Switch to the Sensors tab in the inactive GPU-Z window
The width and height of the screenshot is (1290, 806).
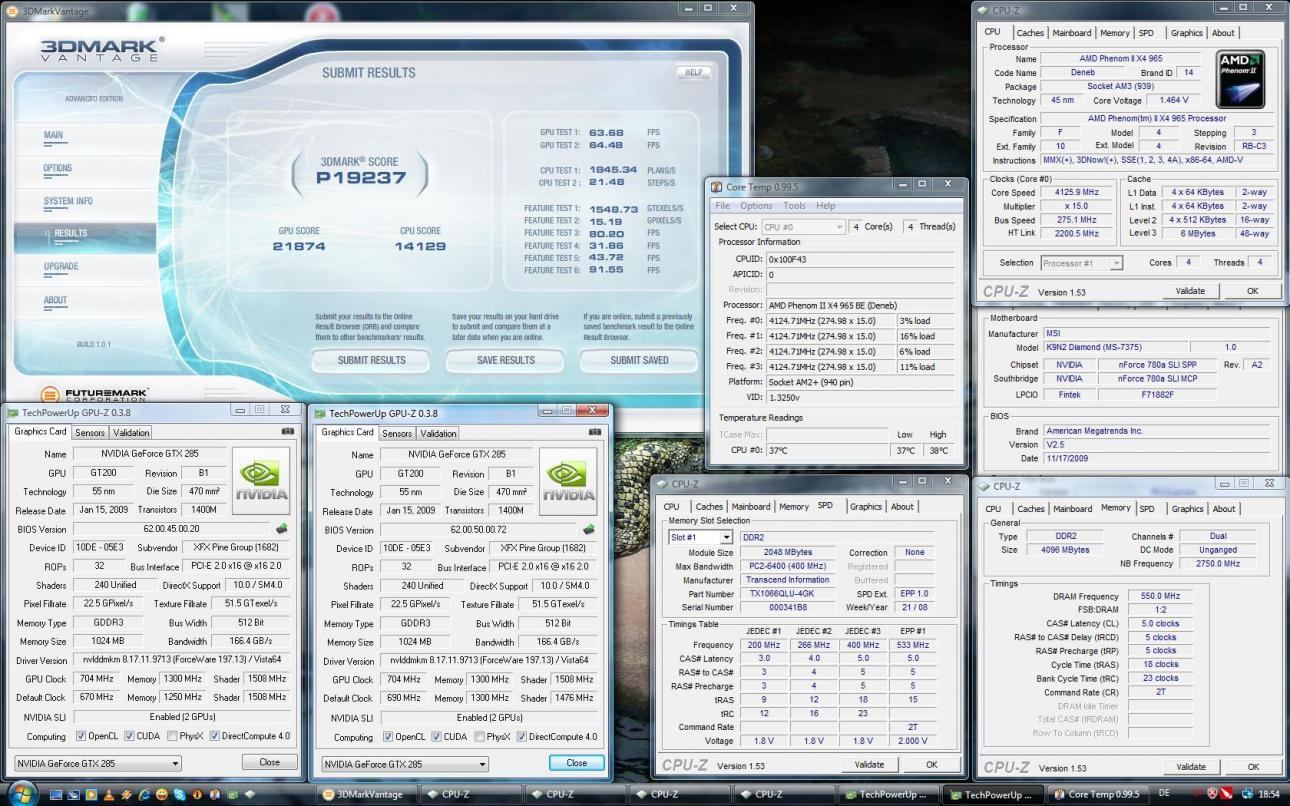pos(90,433)
